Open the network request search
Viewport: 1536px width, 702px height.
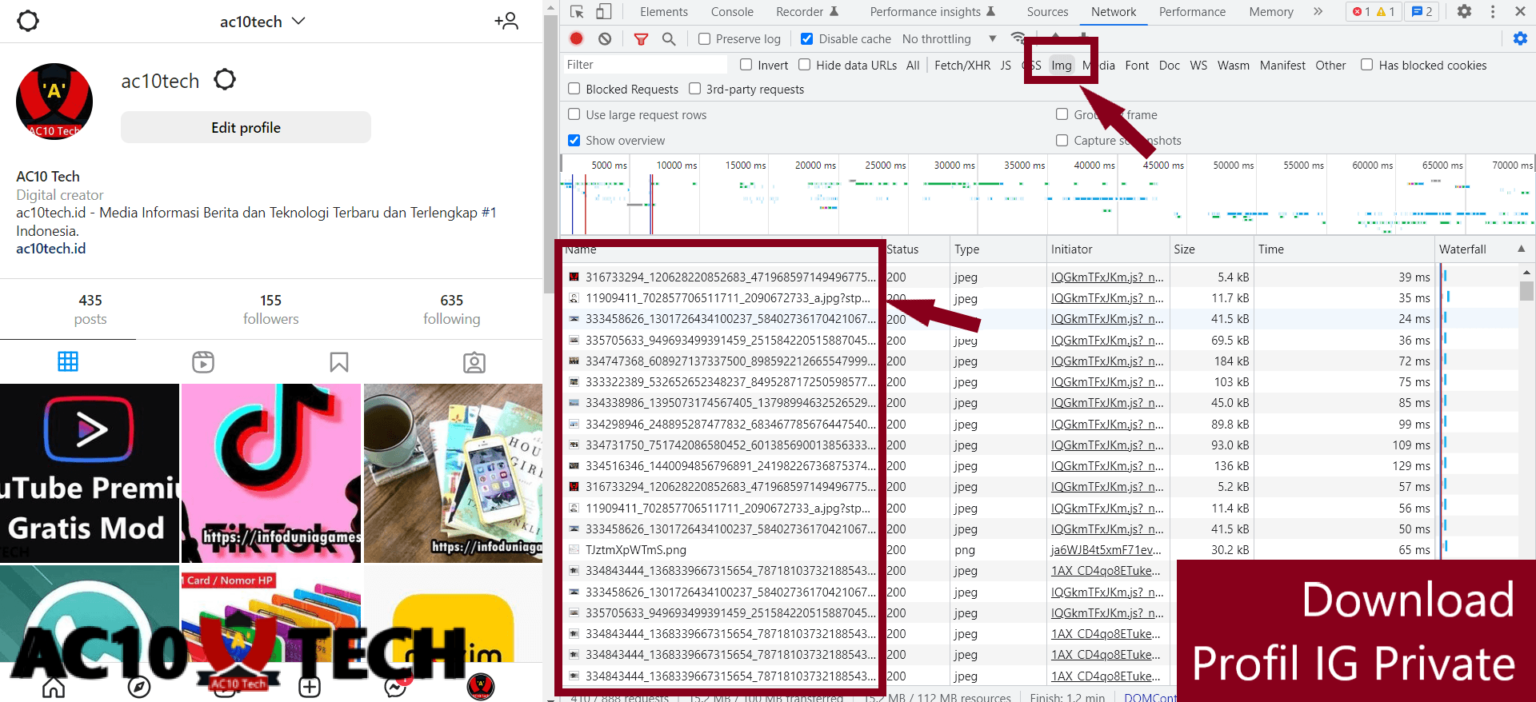point(669,38)
